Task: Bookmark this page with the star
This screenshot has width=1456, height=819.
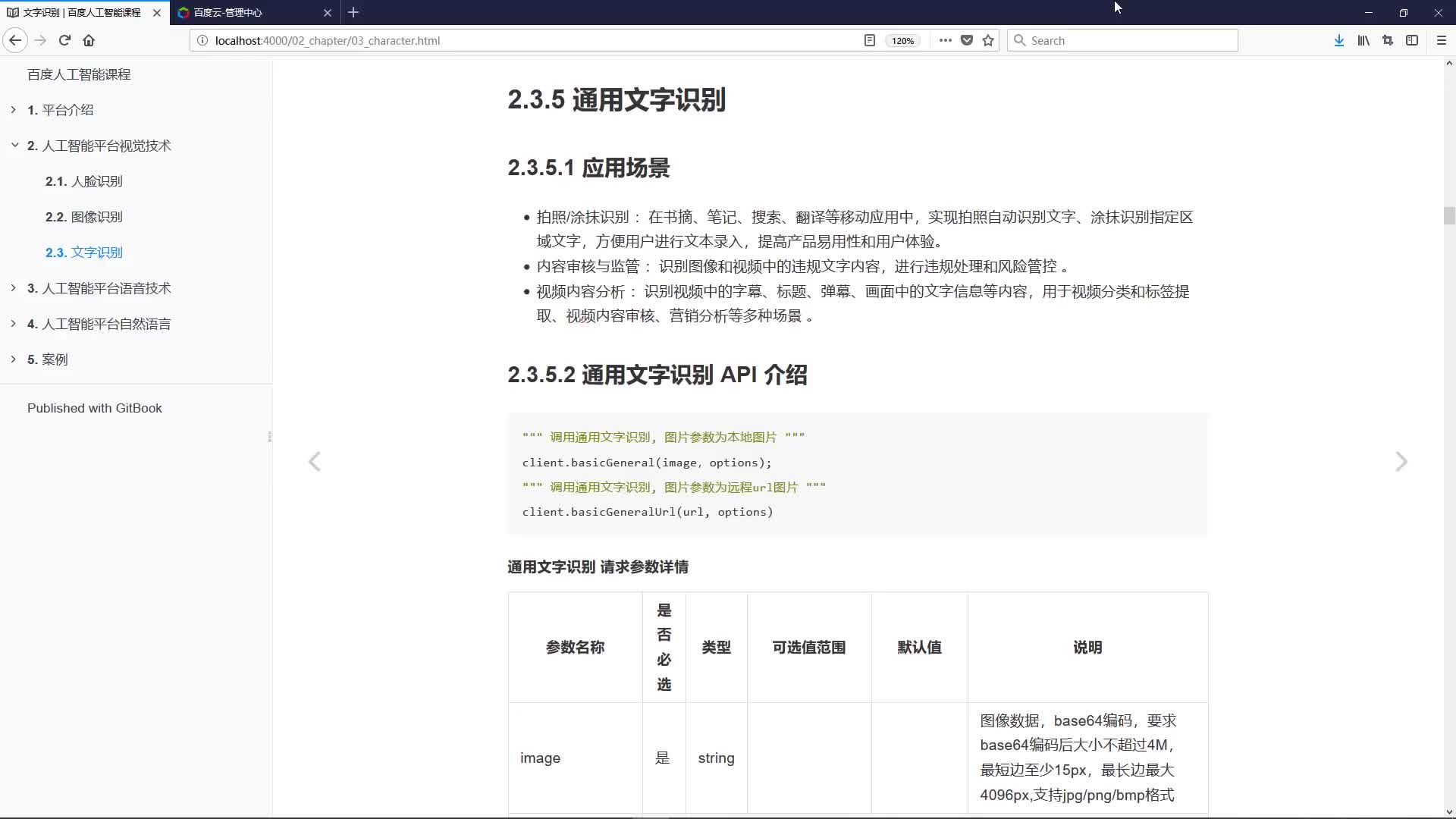Action: click(x=988, y=40)
